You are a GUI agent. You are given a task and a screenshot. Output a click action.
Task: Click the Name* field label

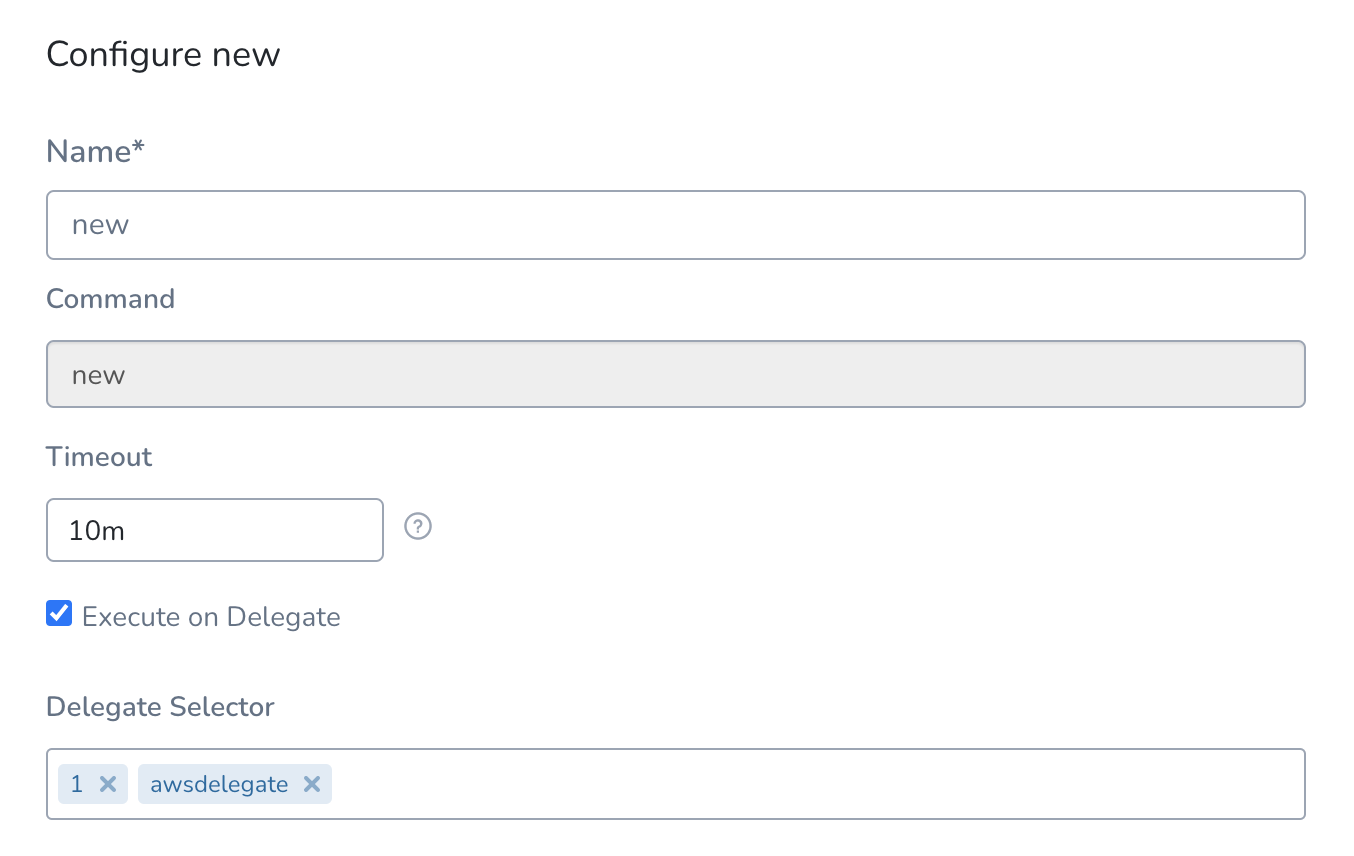[95, 151]
